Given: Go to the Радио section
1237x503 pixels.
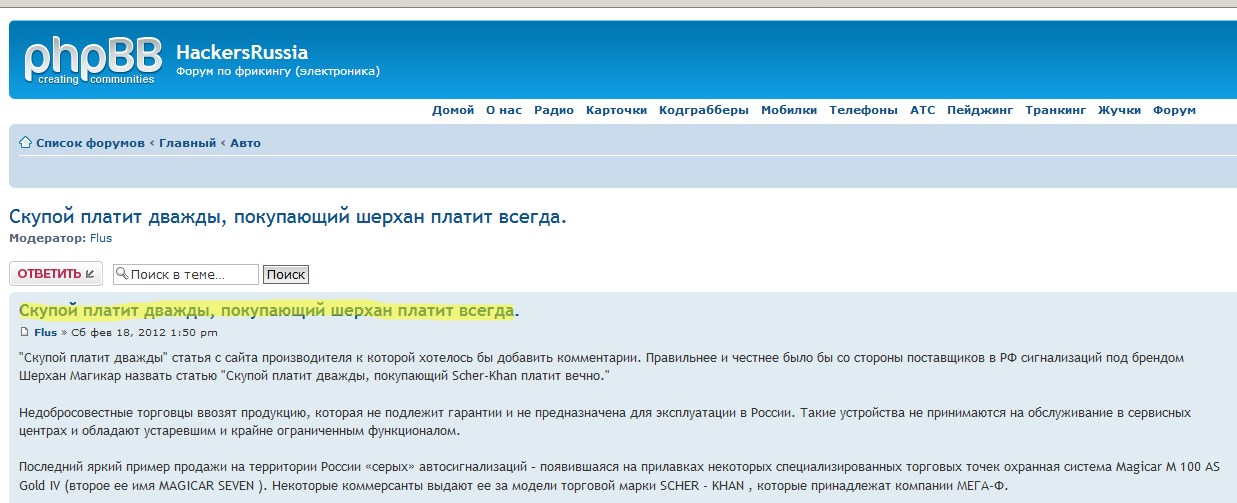Looking at the screenshot, I should (554, 110).
